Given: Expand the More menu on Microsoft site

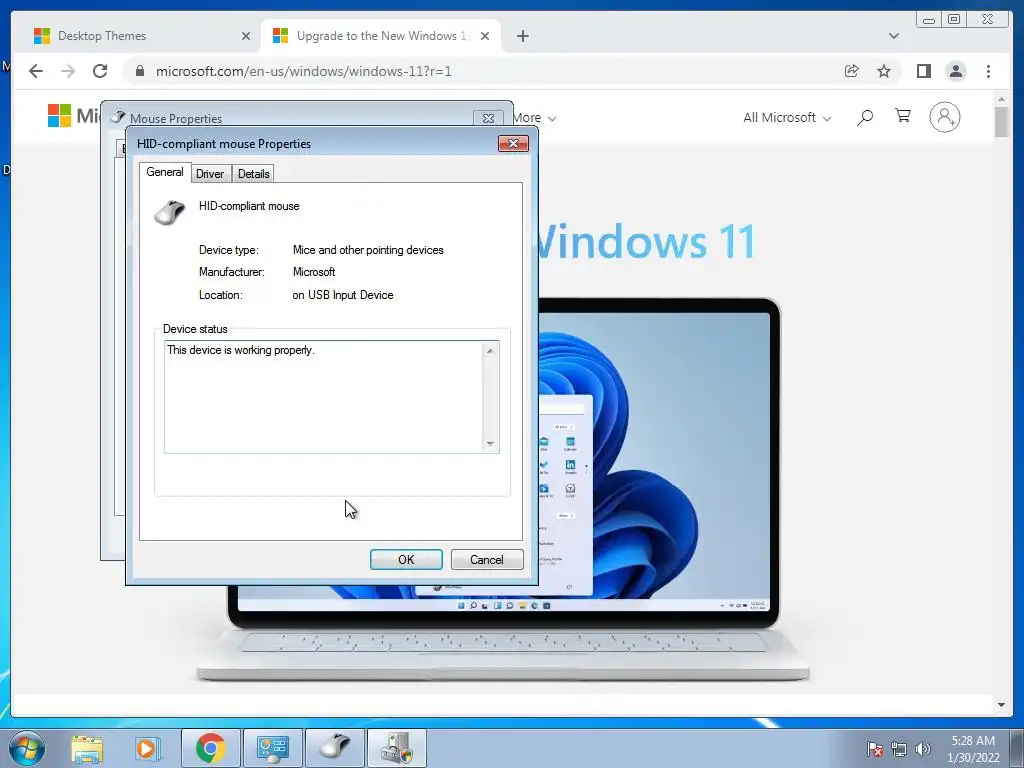Looking at the screenshot, I should click(x=534, y=118).
